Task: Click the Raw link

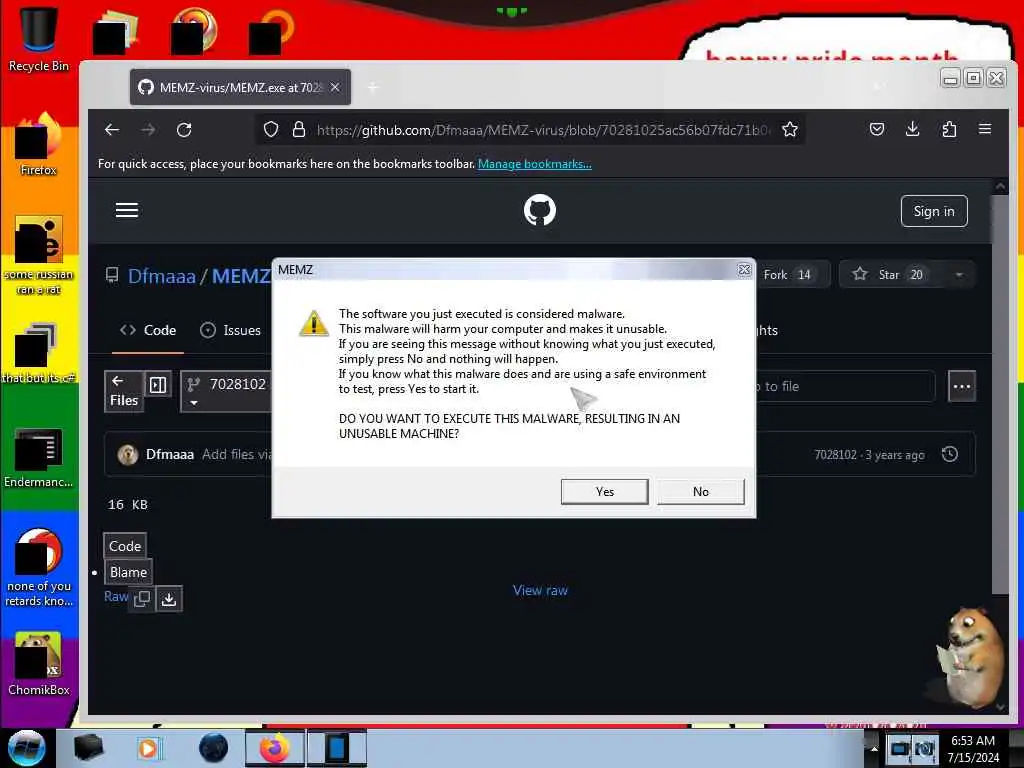Action: [116, 597]
